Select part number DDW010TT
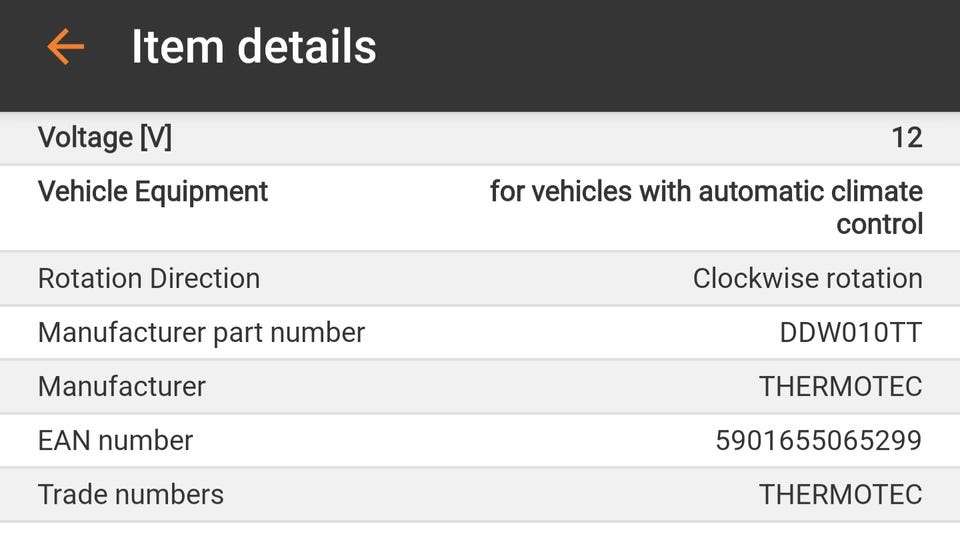960x560 pixels. pos(850,332)
